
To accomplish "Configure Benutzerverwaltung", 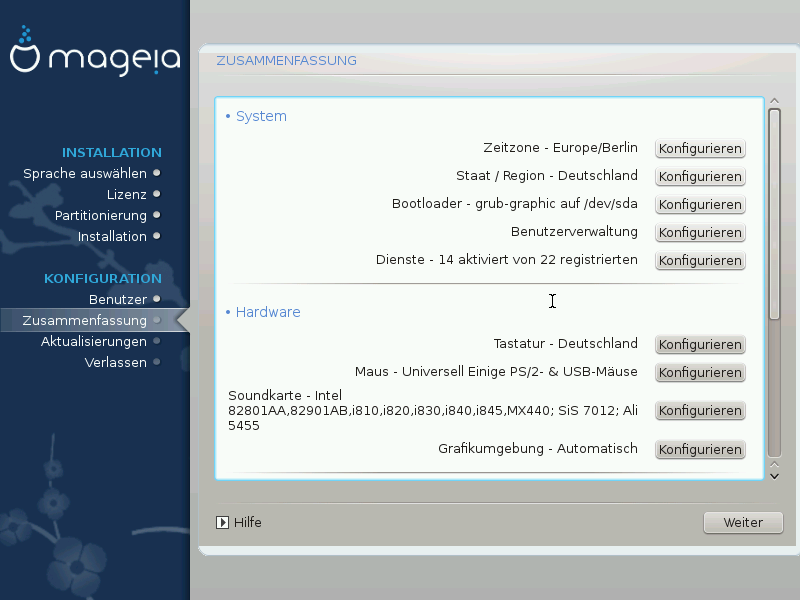I will pos(700,233).
